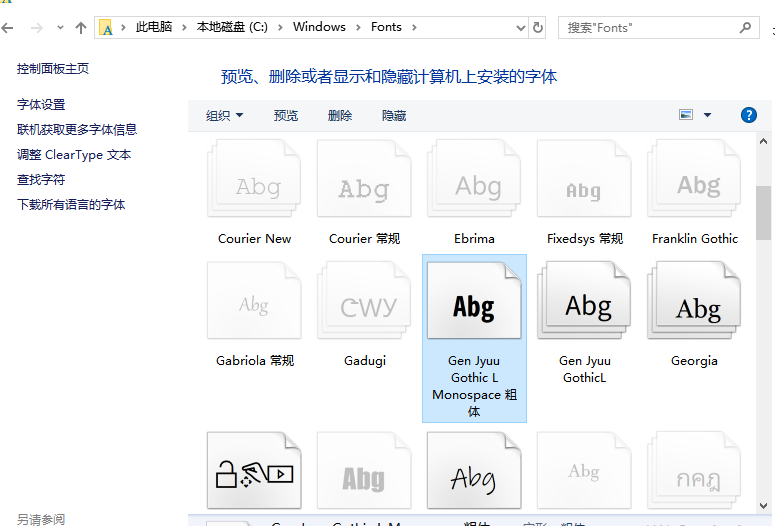Select the Gabriola 常规 font icon

[x=254, y=301]
